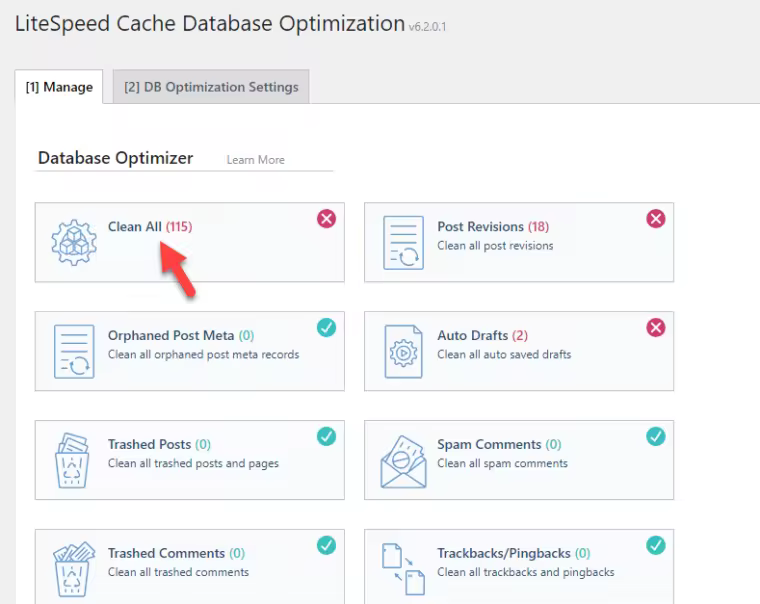Click the Post Revisions document icon
Viewport: 760px width, 604px height.
point(403,242)
